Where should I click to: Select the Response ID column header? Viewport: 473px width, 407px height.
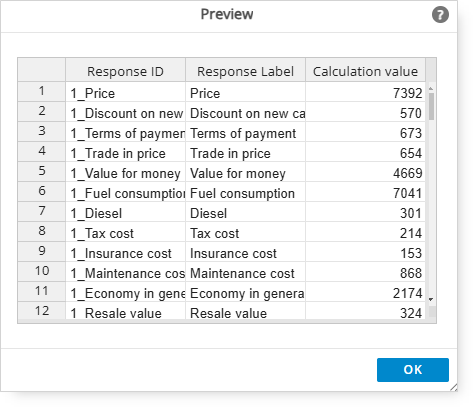click(125, 71)
